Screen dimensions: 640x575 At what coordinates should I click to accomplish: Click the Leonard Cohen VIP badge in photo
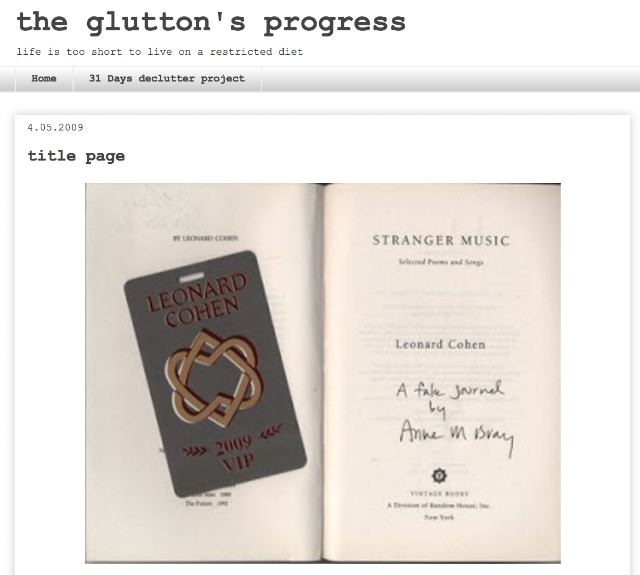pos(215,373)
